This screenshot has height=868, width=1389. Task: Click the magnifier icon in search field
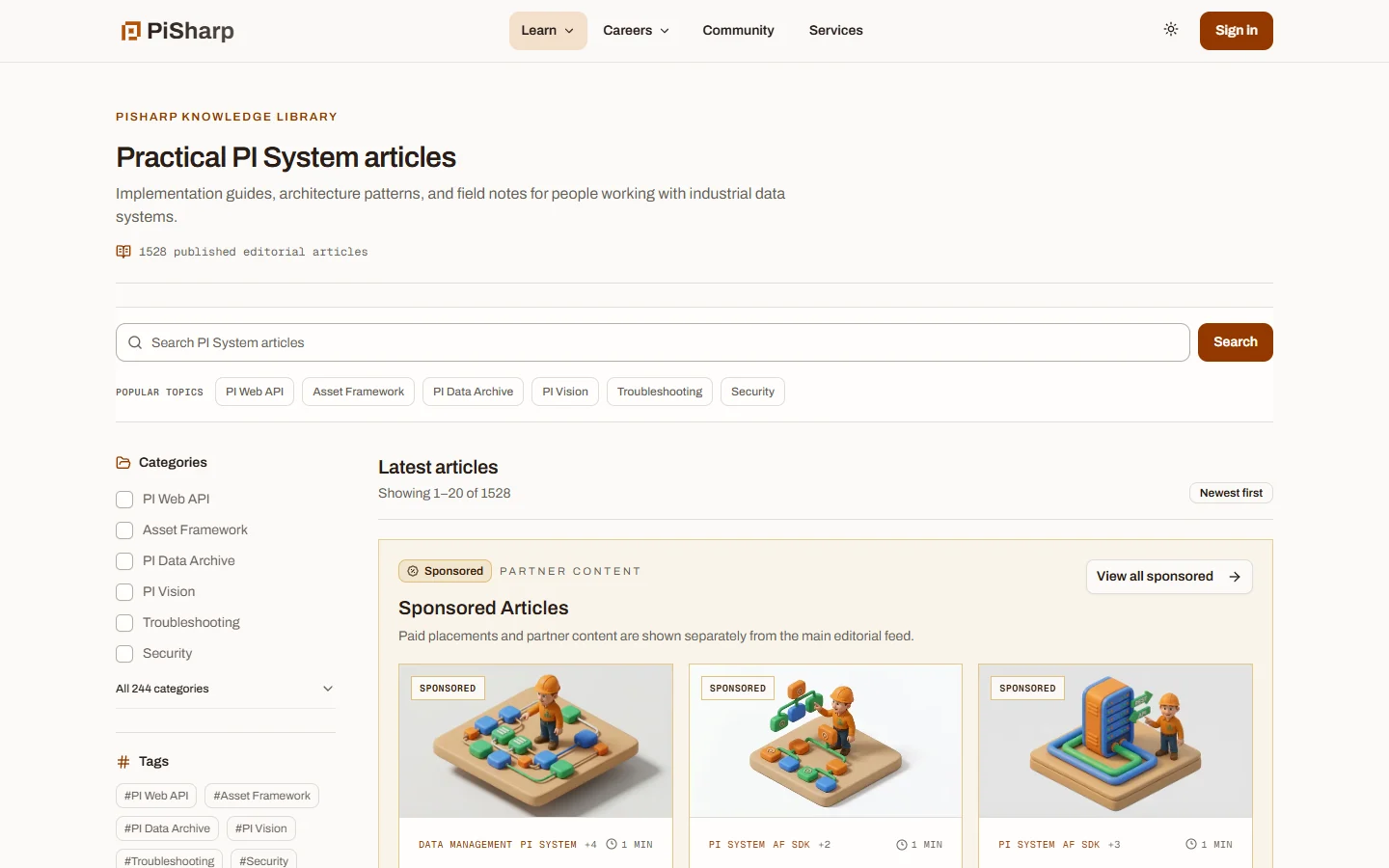[x=135, y=342]
